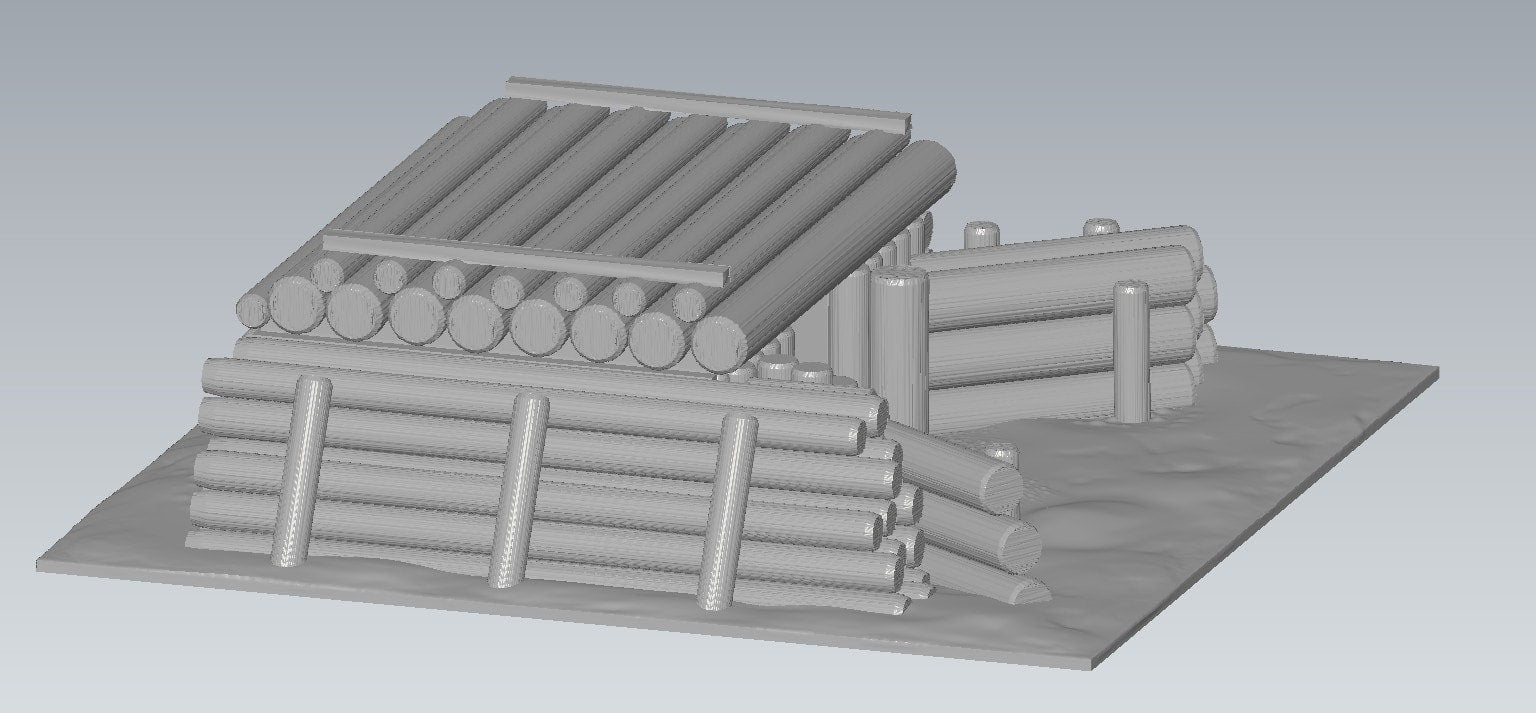
Task: Pick the right post stub atop right fence
Action: tap(1100, 226)
